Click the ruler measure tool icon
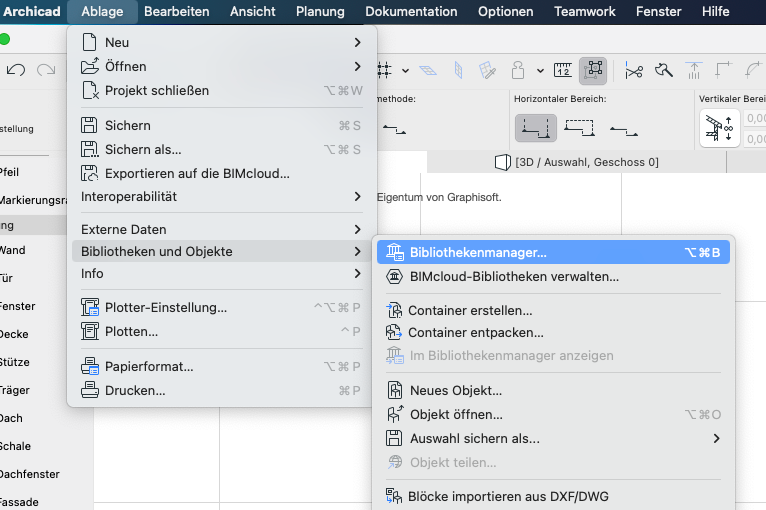Viewport: 766px width, 510px height. tap(562, 70)
